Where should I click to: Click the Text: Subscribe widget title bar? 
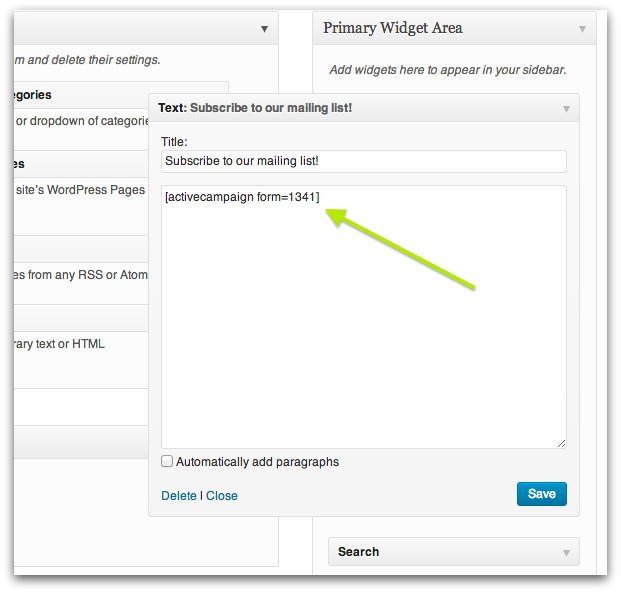tap(364, 108)
